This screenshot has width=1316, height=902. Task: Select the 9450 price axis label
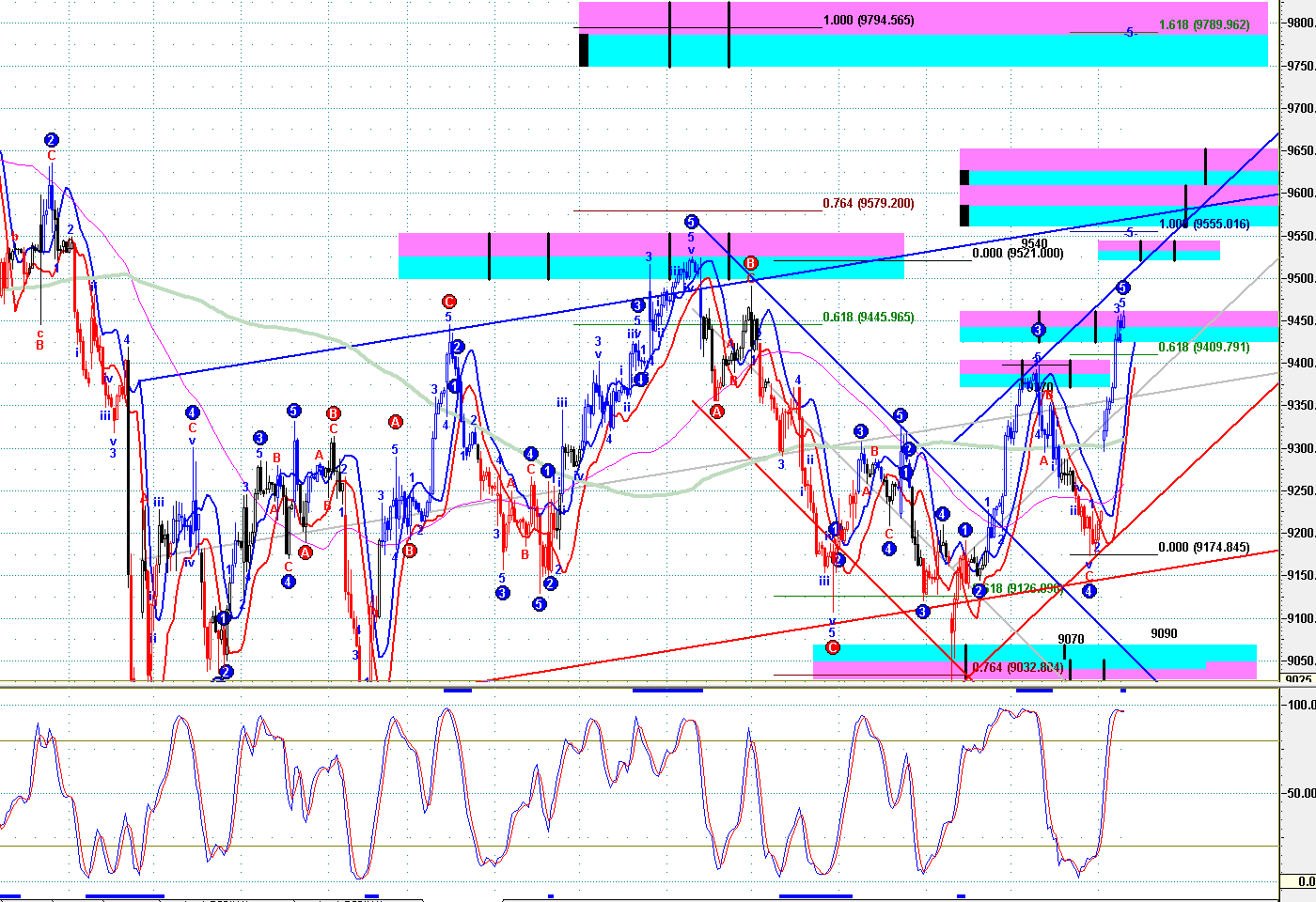(1301, 320)
